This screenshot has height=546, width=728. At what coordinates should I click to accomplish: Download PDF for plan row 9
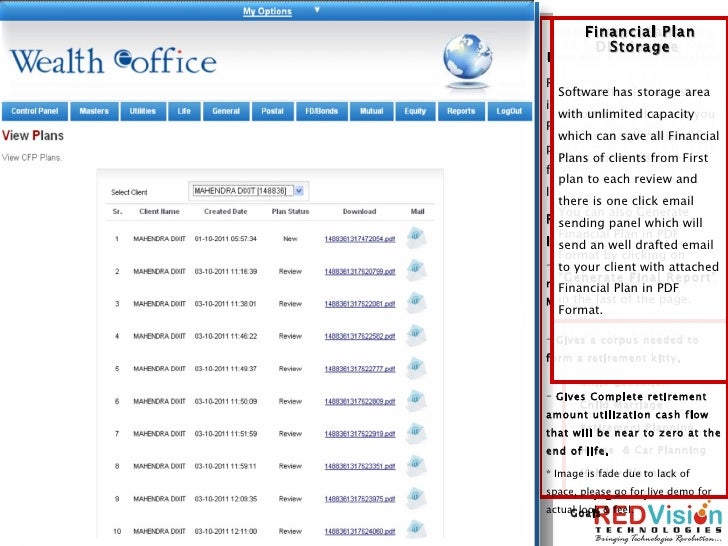(360, 499)
